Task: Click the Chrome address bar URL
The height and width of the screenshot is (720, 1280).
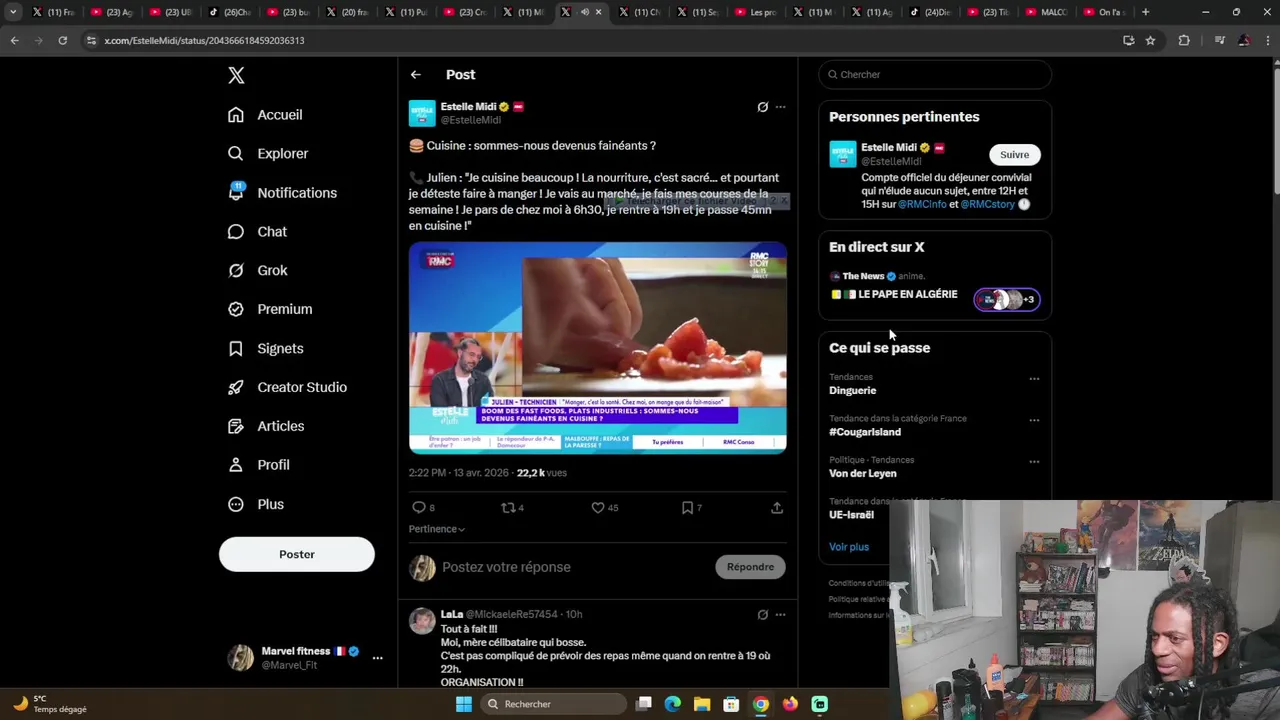Action: pyautogui.click(x=204, y=40)
